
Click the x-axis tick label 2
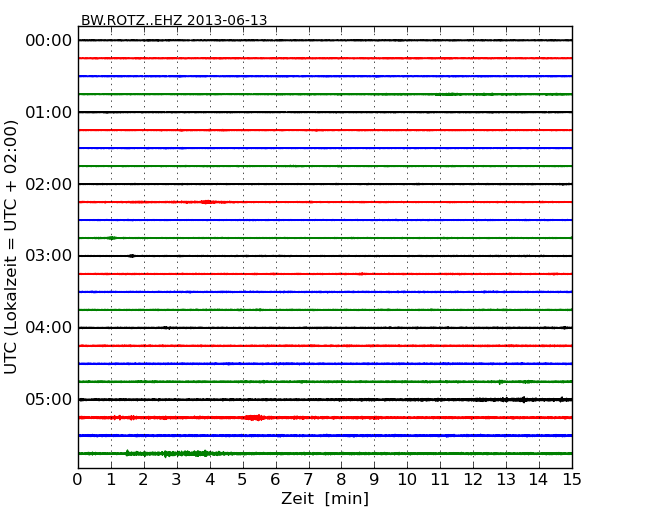(x=143, y=480)
